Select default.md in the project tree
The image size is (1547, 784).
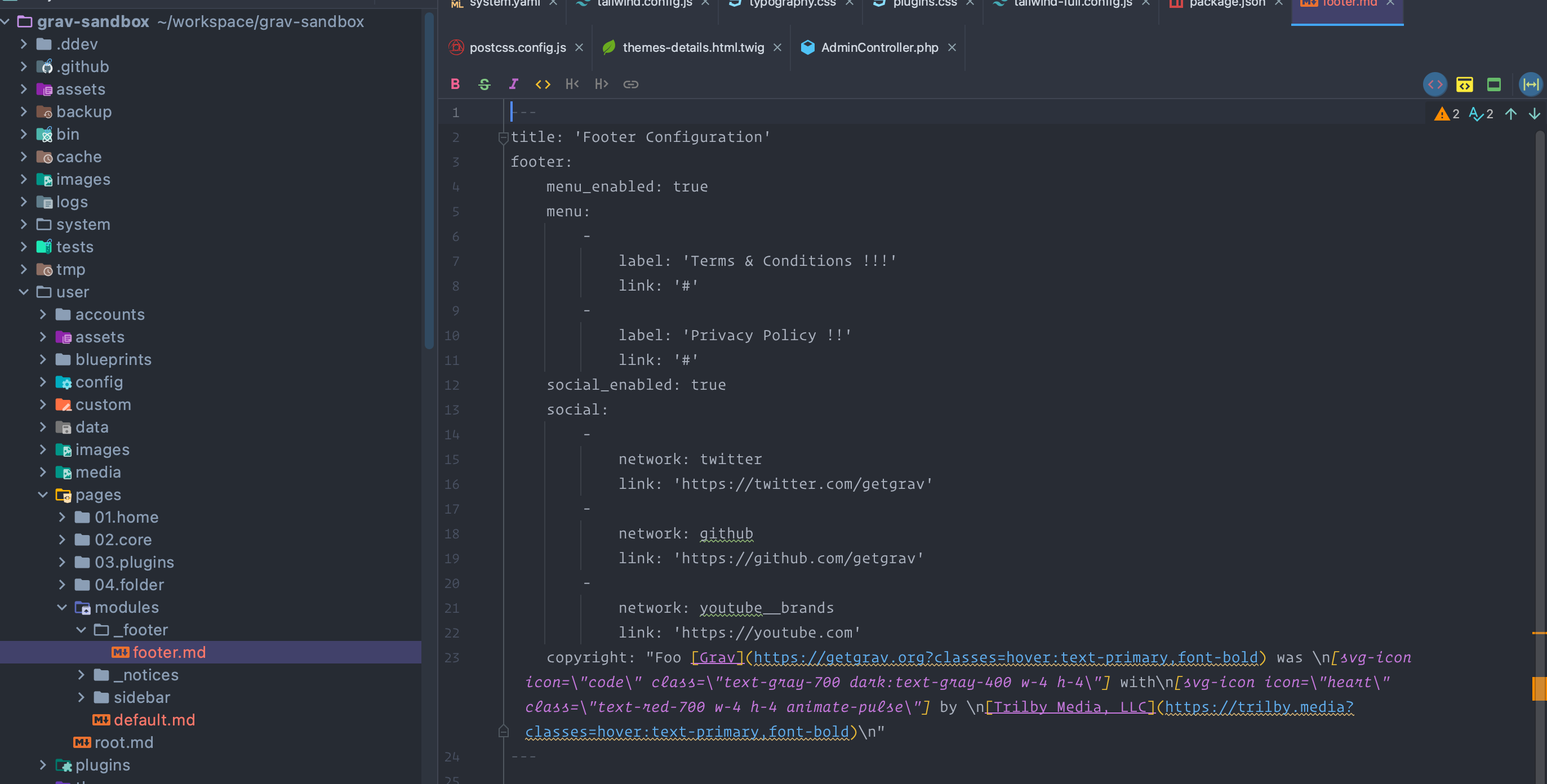tap(153, 720)
